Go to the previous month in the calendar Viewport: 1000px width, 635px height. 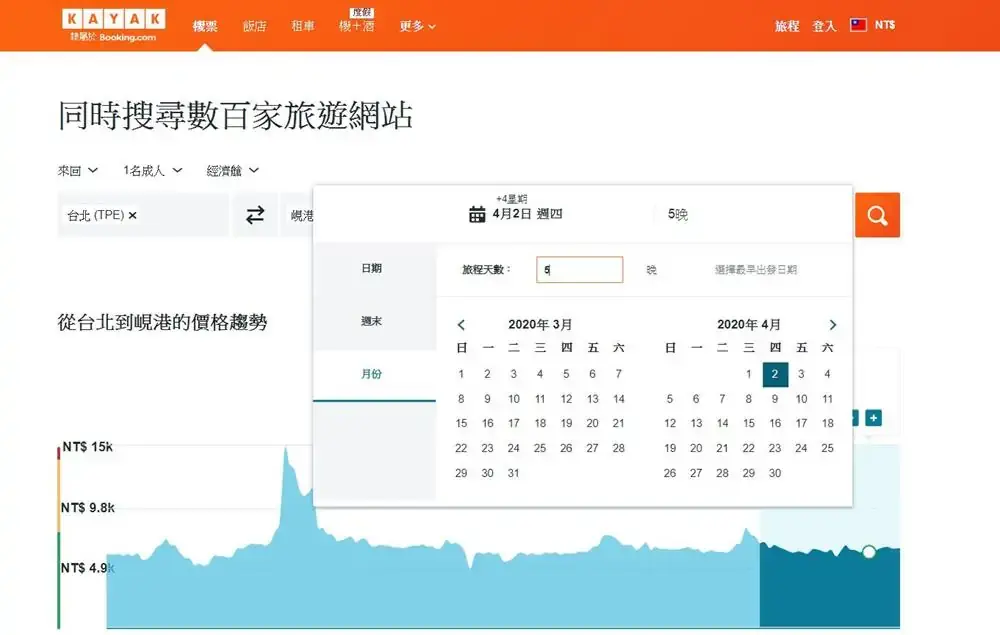coord(461,325)
